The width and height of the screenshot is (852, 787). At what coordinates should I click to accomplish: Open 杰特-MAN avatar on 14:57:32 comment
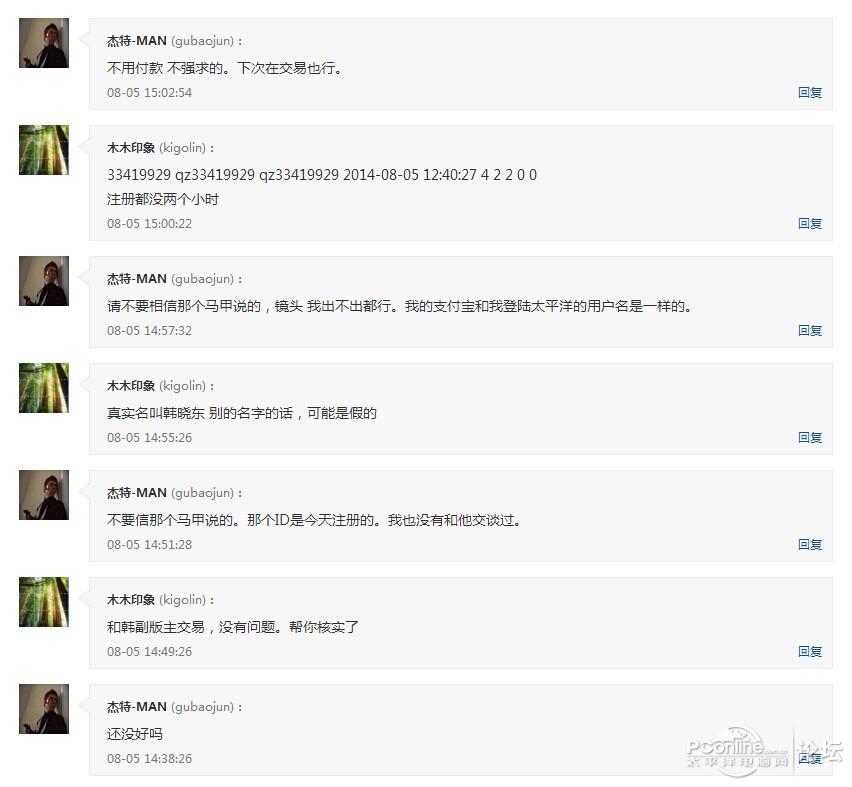pyautogui.click(x=43, y=281)
